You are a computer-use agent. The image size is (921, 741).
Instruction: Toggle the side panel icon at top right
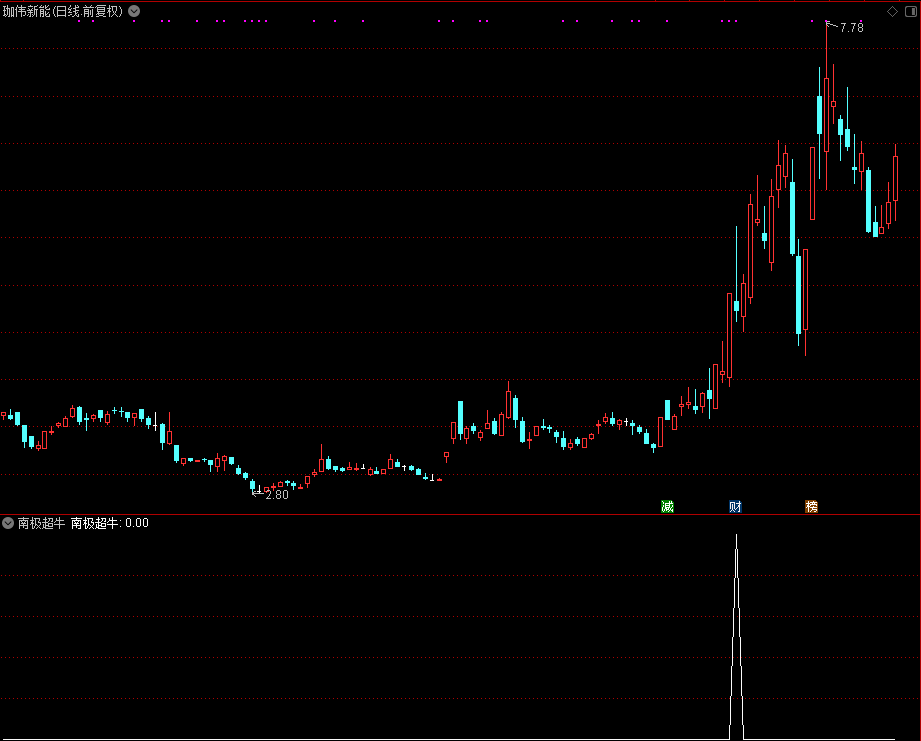pos(911,12)
